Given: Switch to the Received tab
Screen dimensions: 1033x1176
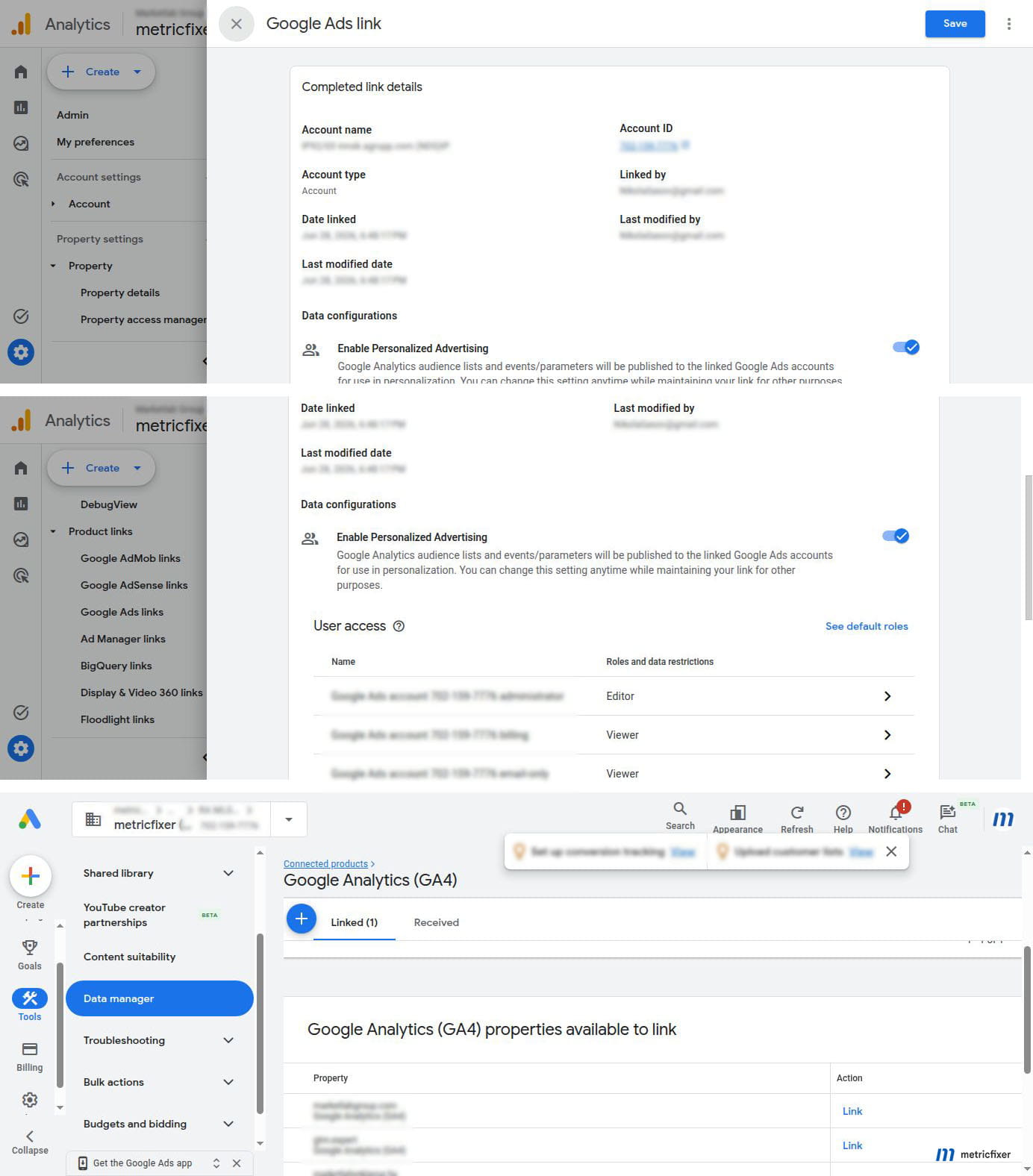Looking at the screenshot, I should click(437, 922).
